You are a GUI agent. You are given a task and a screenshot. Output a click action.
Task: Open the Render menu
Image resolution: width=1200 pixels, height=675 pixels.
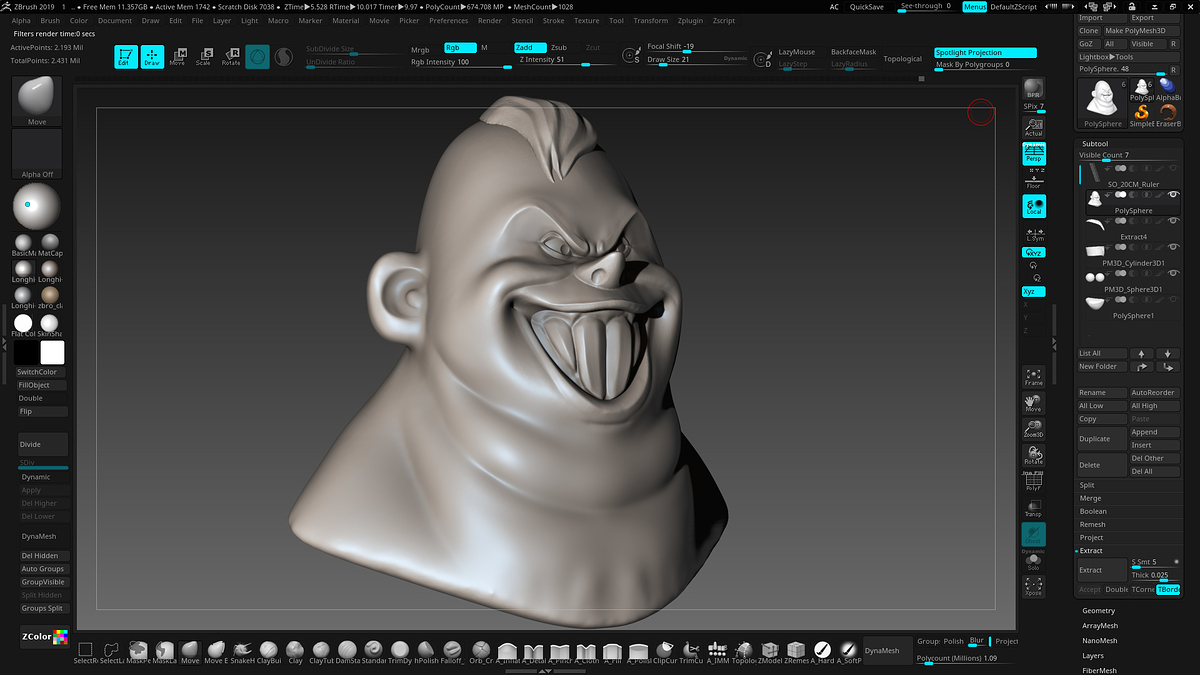[x=490, y=20]
